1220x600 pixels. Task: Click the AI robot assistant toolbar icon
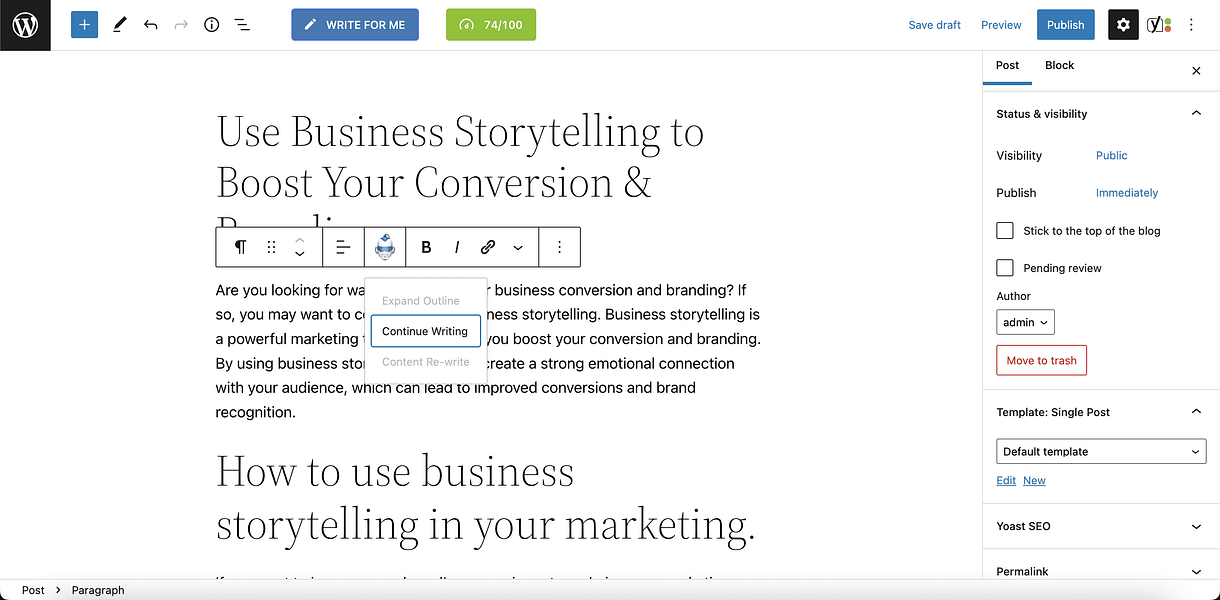[x=385, y=247]
